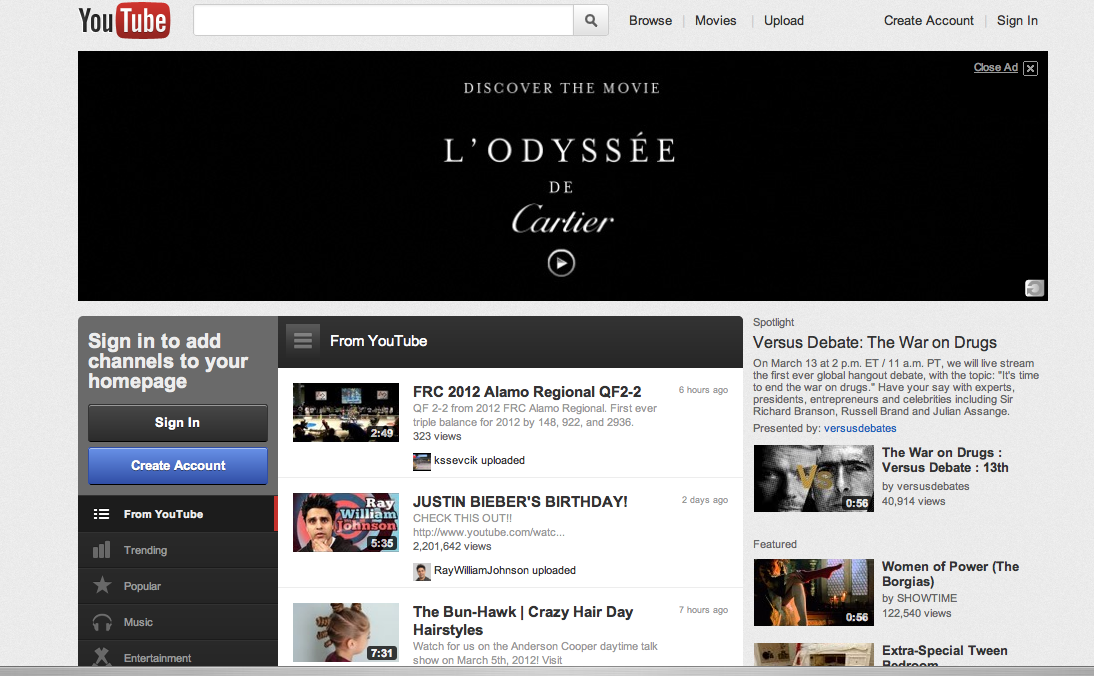This screenshot has height=676, width=1094.
Task: Click into the search text field
Action: (x=383, y=21)
